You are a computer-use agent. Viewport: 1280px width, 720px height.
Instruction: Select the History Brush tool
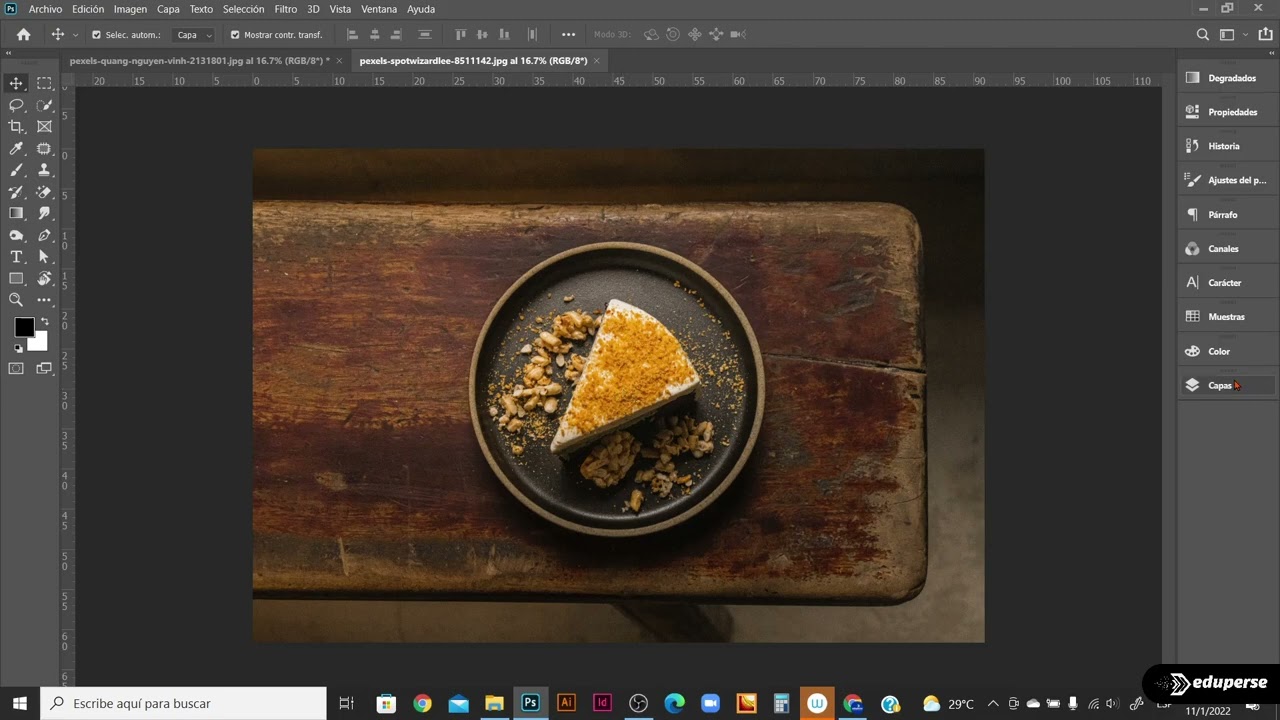click(x=16, y=192)
